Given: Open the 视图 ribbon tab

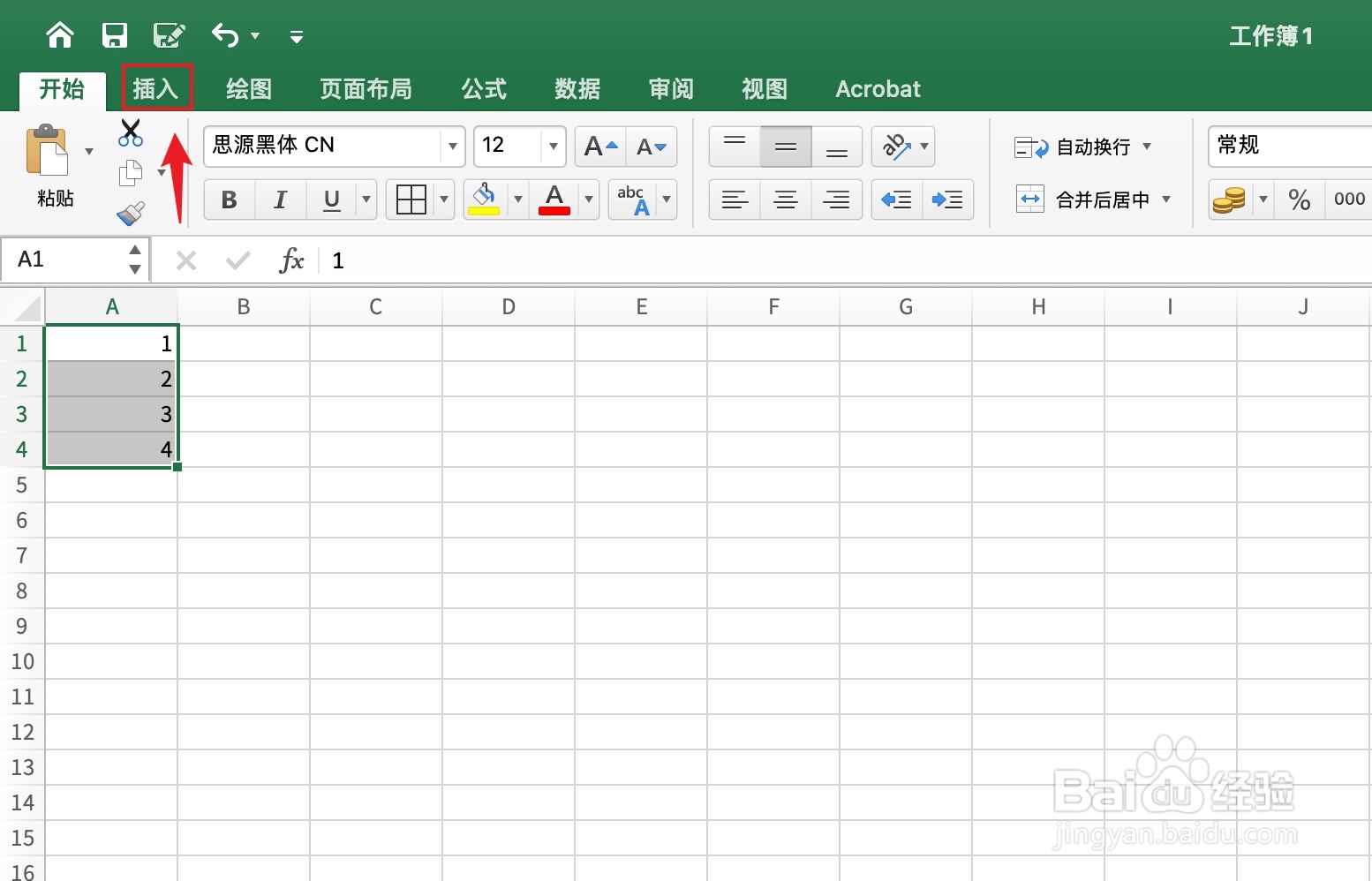Looking at the screenshot, I should coord(765,89).
